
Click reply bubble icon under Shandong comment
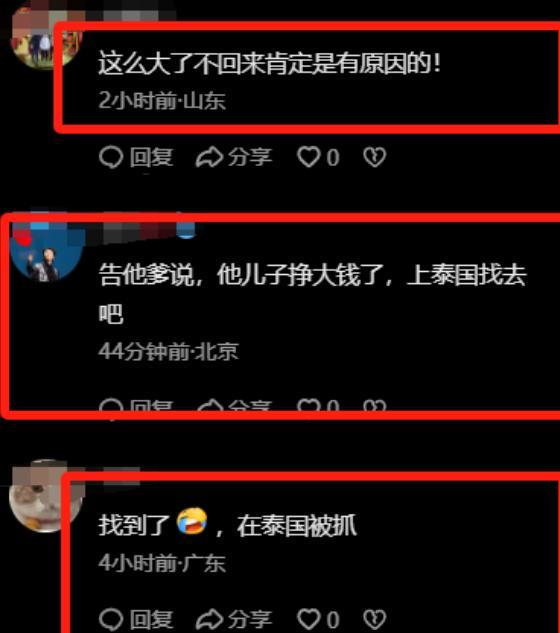tap(111, 157)
